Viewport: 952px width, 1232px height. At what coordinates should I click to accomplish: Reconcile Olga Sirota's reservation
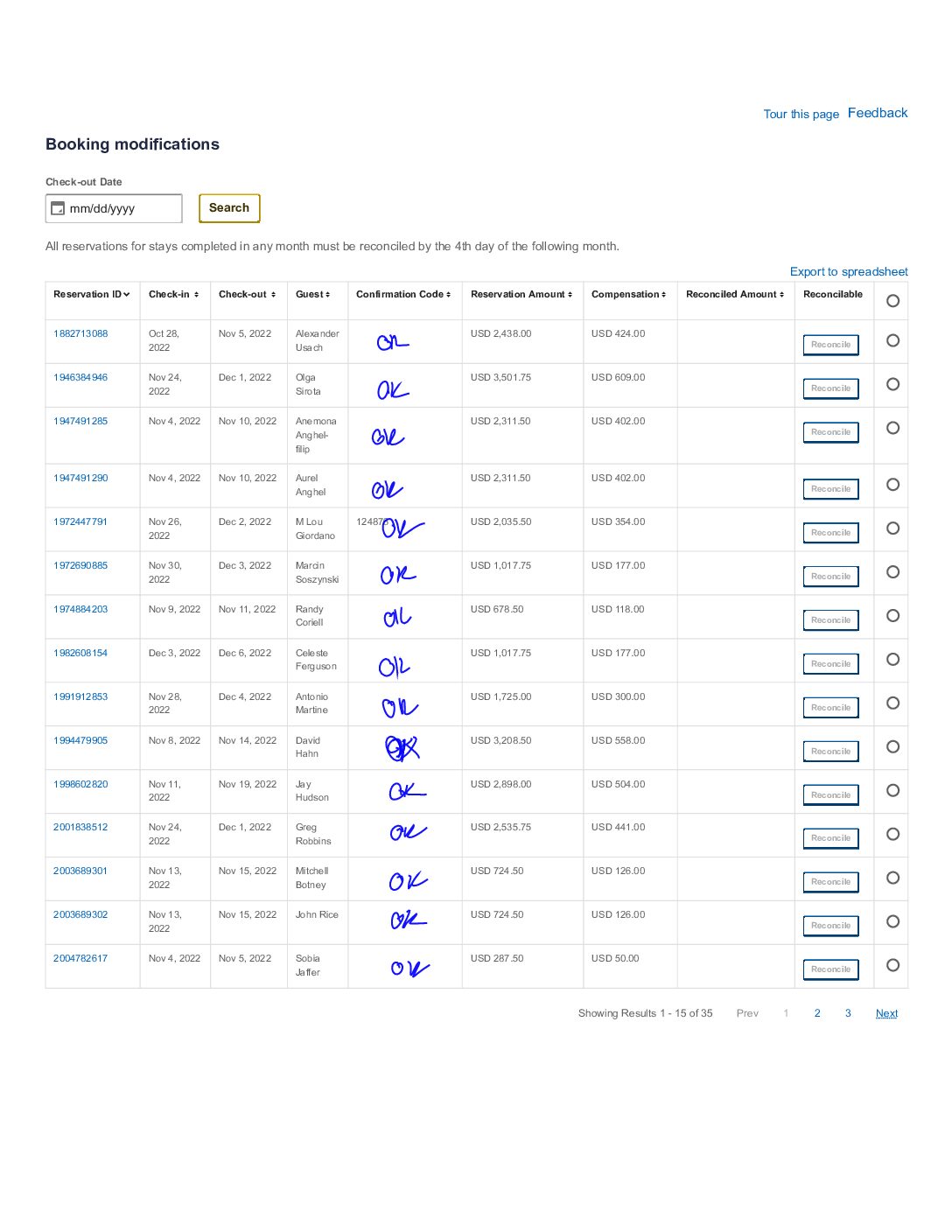click(x=830, y=388)
